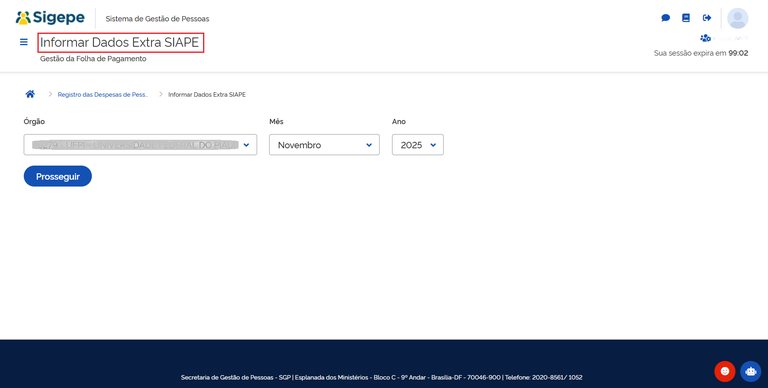
Task: Click Sistema de Gestão de Pessoas text
Action: pyautogui.click(x=157, y=19)
